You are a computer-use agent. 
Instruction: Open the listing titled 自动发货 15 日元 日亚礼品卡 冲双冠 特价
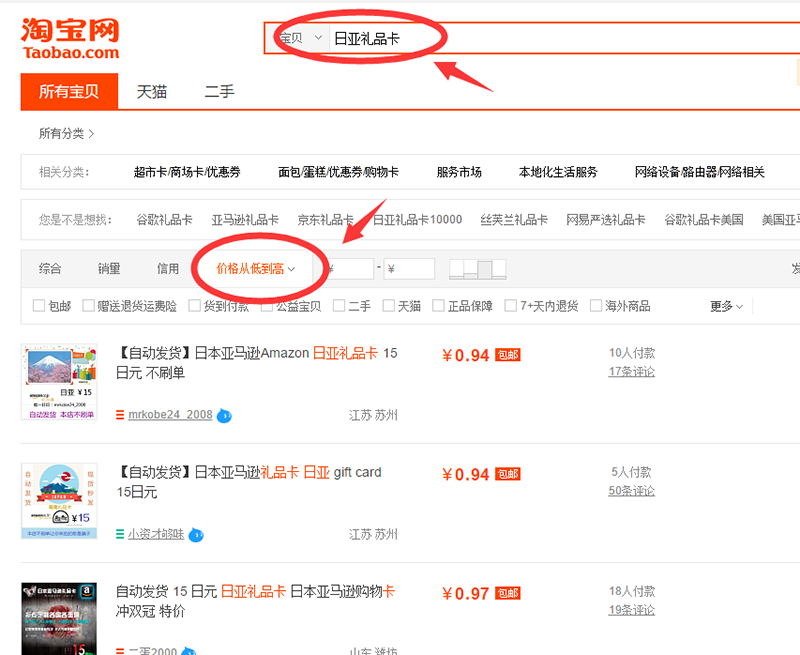pyautogui.click(x=256, y=601)
